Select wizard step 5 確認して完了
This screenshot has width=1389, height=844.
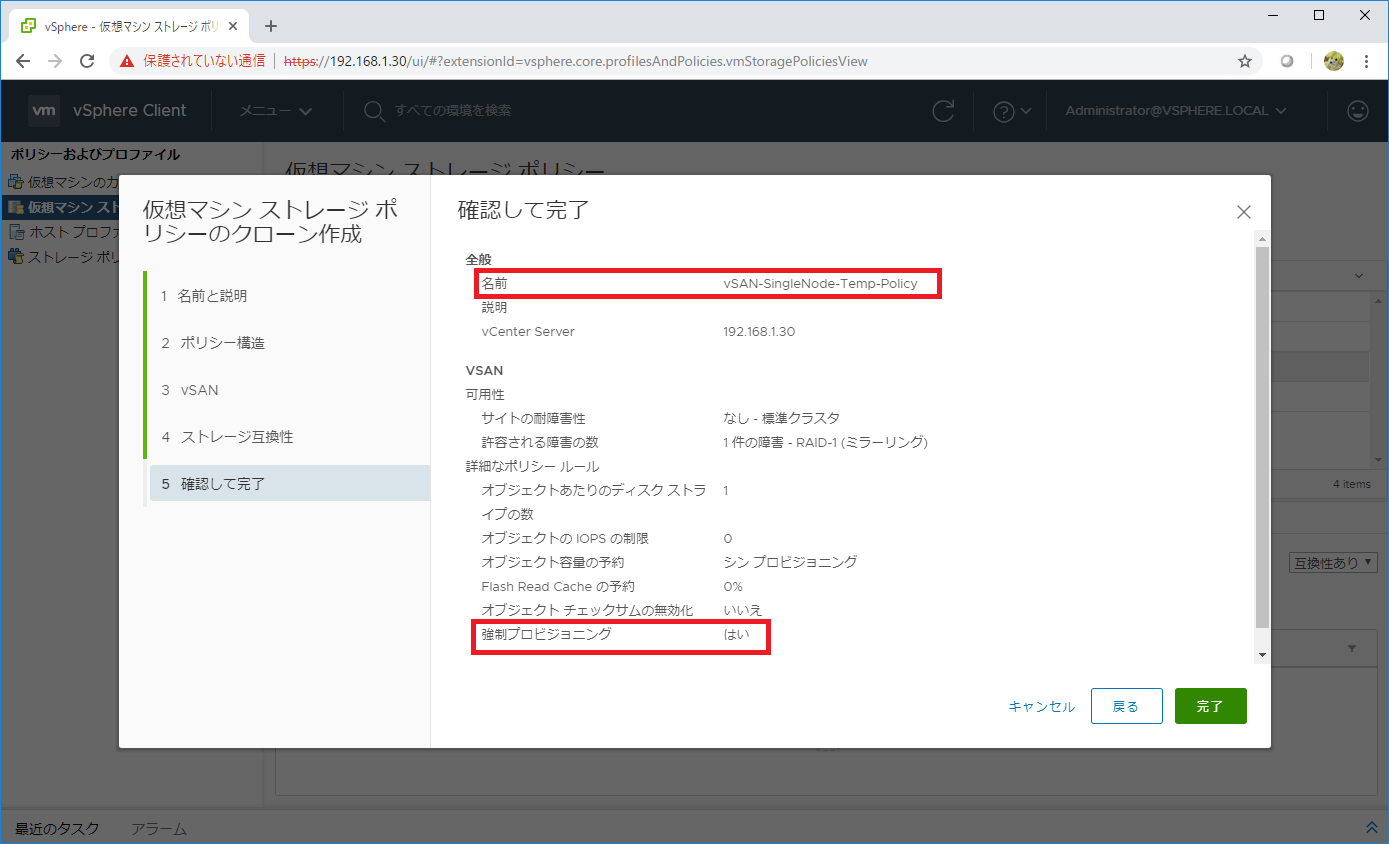(x=288, y=484)
